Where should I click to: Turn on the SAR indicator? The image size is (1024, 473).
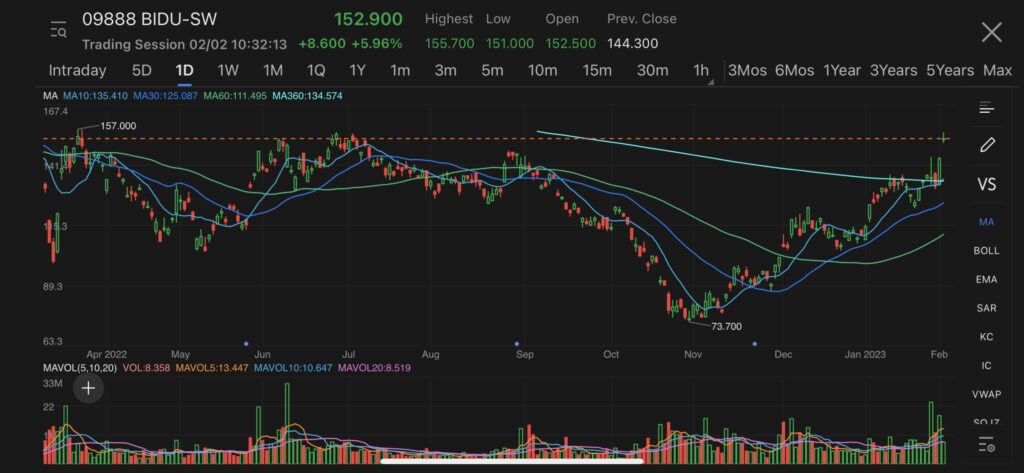986,308
